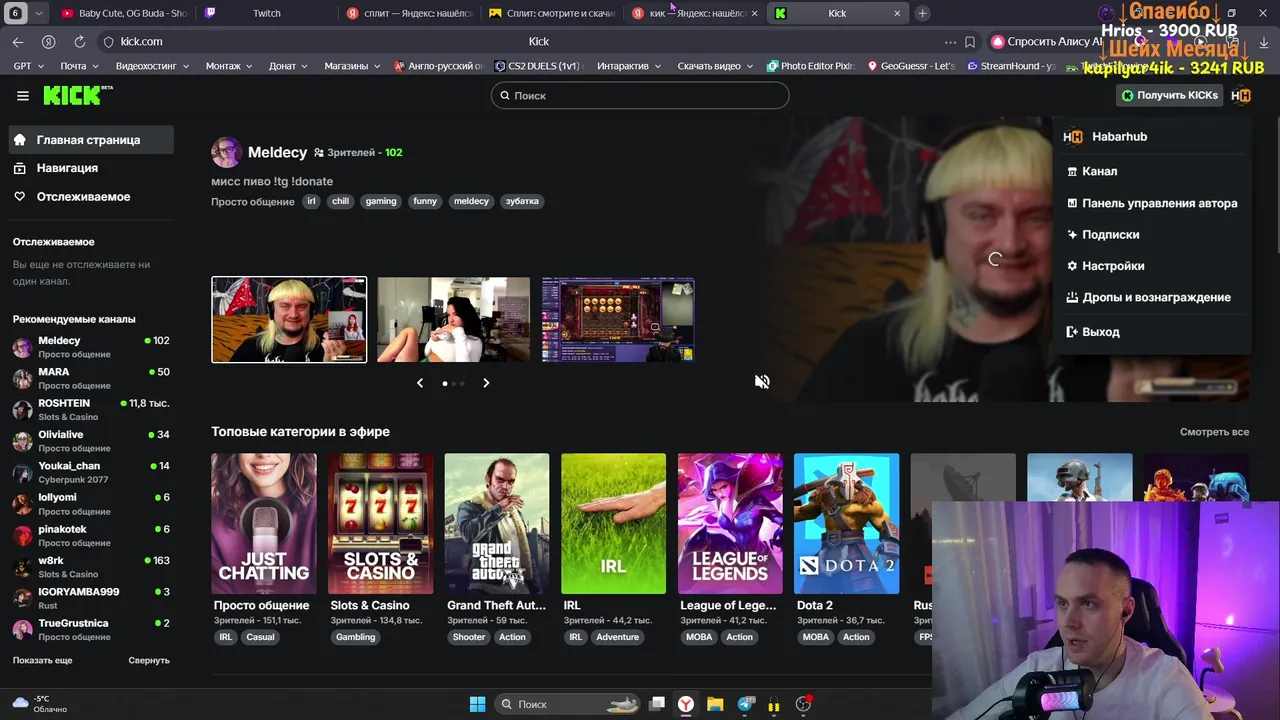Click the зубатка stream tag
1280x720 pixels.
click(x=522, y=201)
